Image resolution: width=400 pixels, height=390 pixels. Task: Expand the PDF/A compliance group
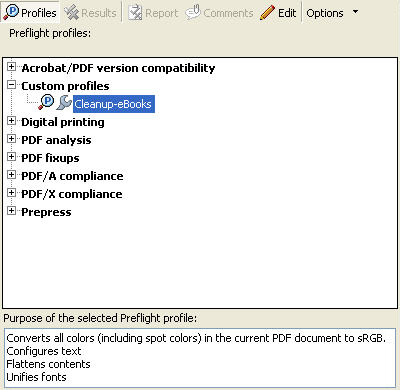point(11,175)
